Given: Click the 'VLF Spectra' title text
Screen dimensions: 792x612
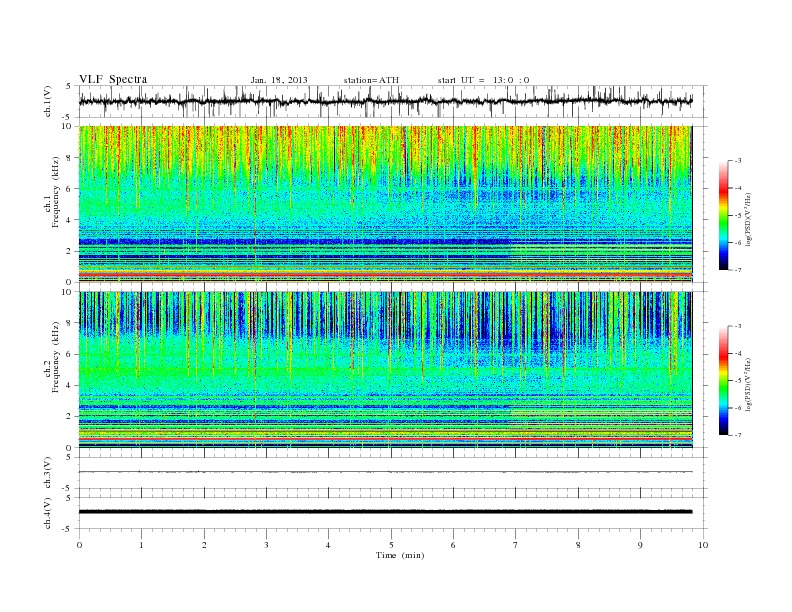Looking at the screenshot, I should pos(113,79).
